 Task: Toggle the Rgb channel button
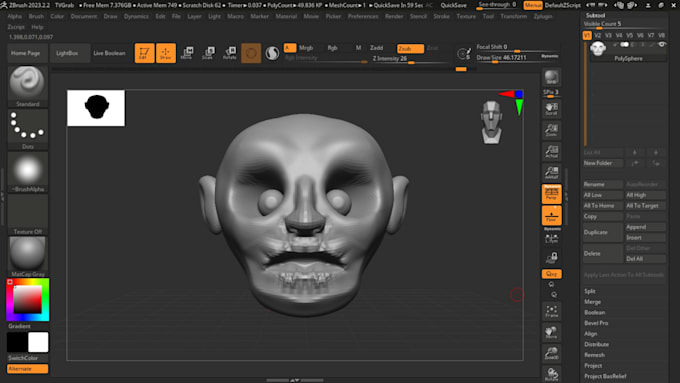coord(332,48)
